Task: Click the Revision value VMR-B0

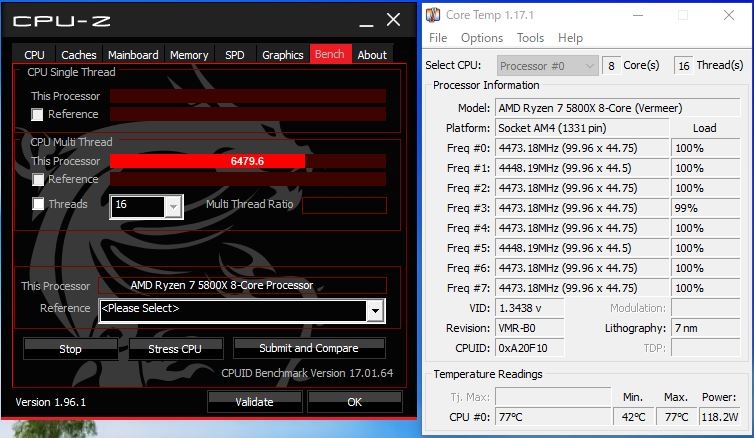Action: pos(529,328)
